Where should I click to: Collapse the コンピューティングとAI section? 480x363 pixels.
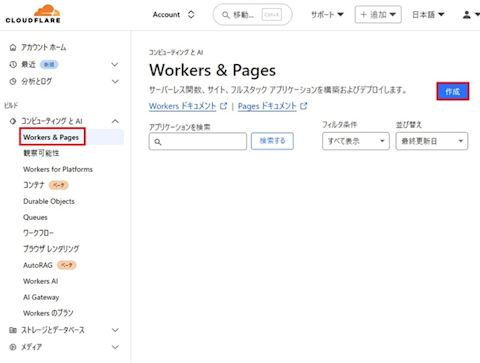coord(115,121)
